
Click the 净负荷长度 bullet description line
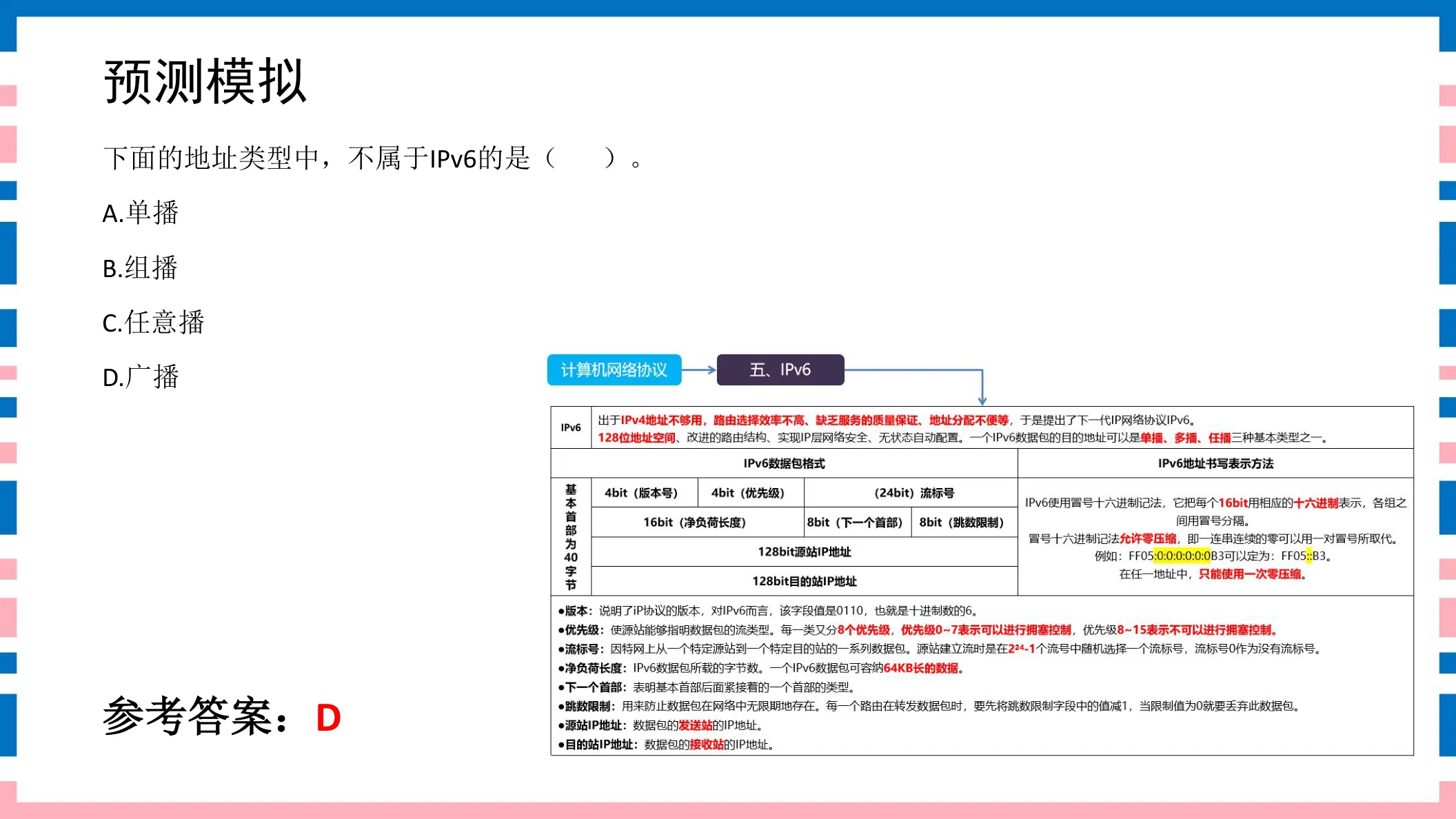761,668
